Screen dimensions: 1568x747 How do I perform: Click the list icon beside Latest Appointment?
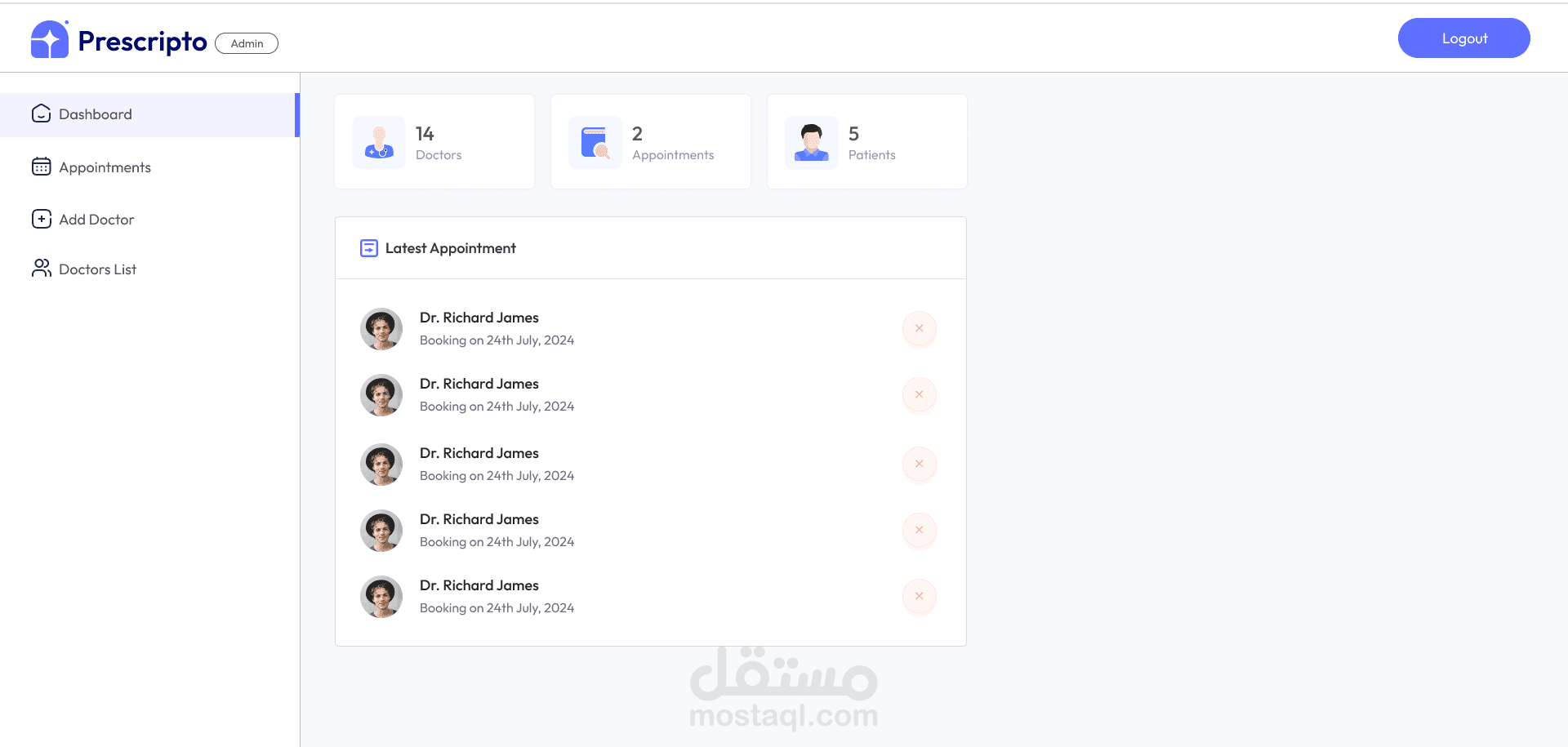point(369,248)
